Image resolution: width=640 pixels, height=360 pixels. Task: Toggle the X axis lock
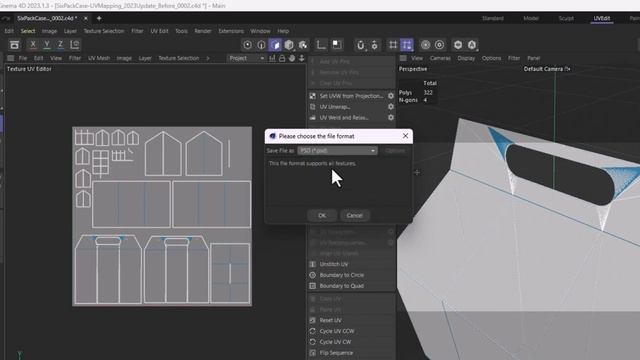tap(33, 44)
